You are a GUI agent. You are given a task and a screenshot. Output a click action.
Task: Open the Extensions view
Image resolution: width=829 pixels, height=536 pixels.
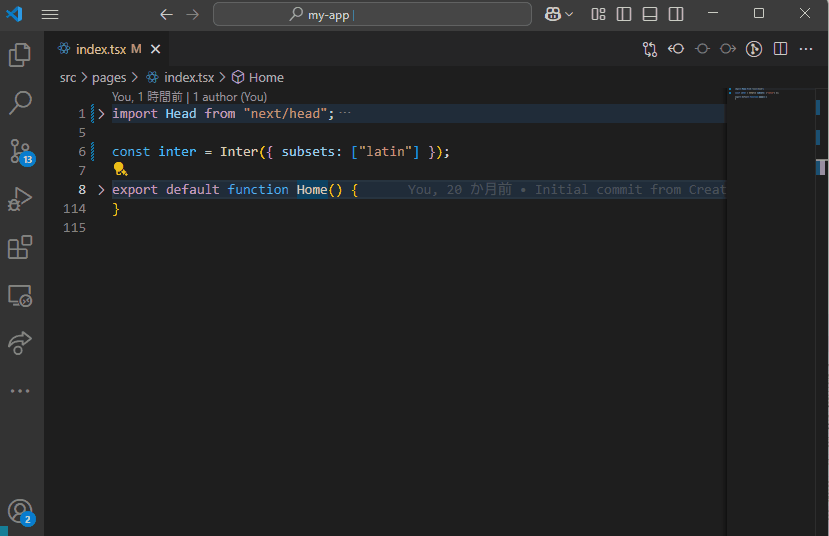pyautogui.click(x=20, y=247)
